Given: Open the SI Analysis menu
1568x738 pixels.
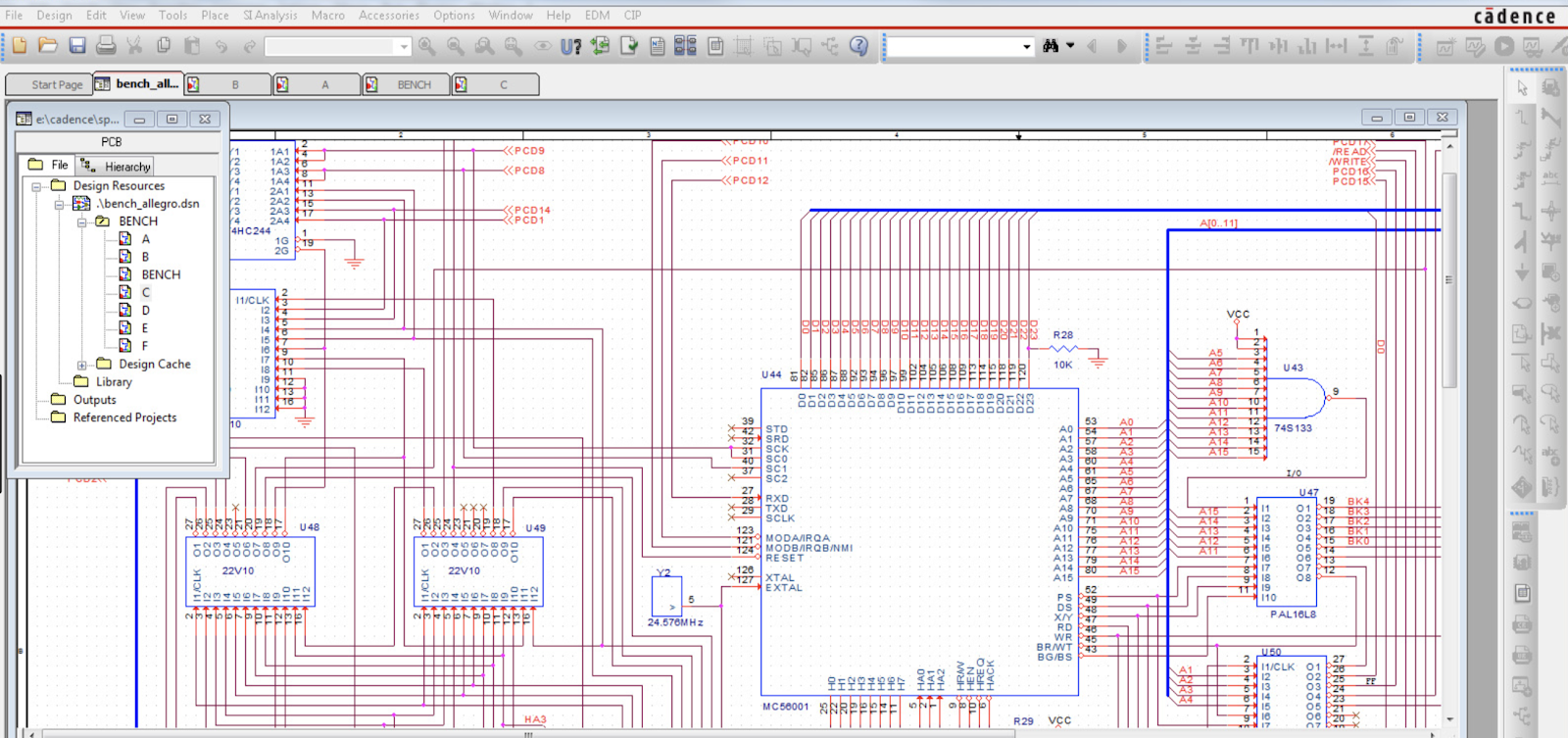Looking at the screenshot, I should (269, 15).
